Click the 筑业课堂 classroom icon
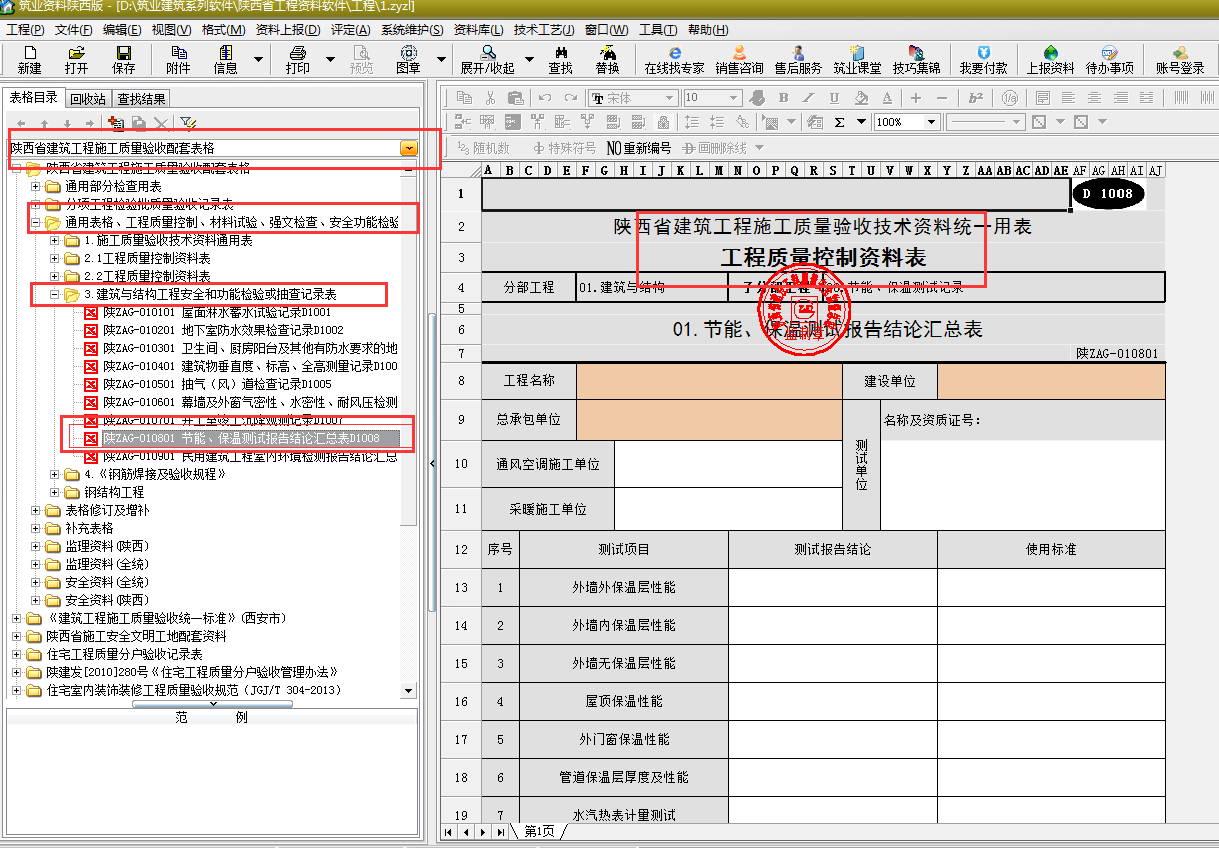Screen dimensions: 1219x848 857,59
